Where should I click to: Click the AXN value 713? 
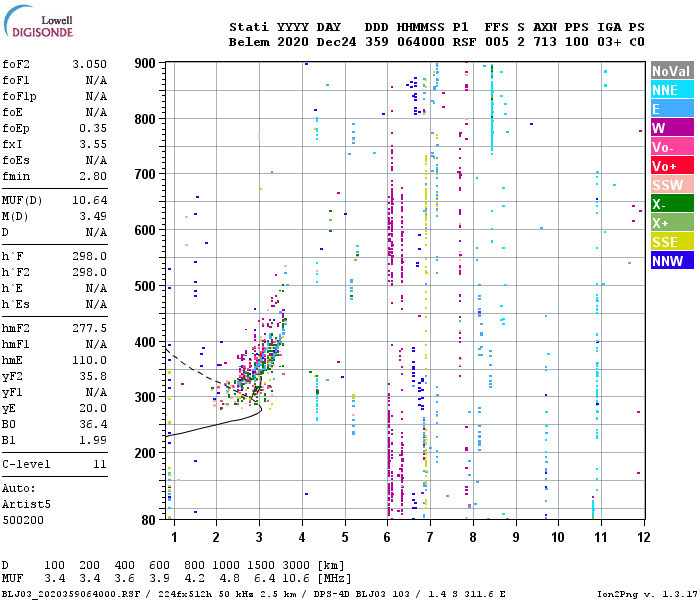coord(545,42)
